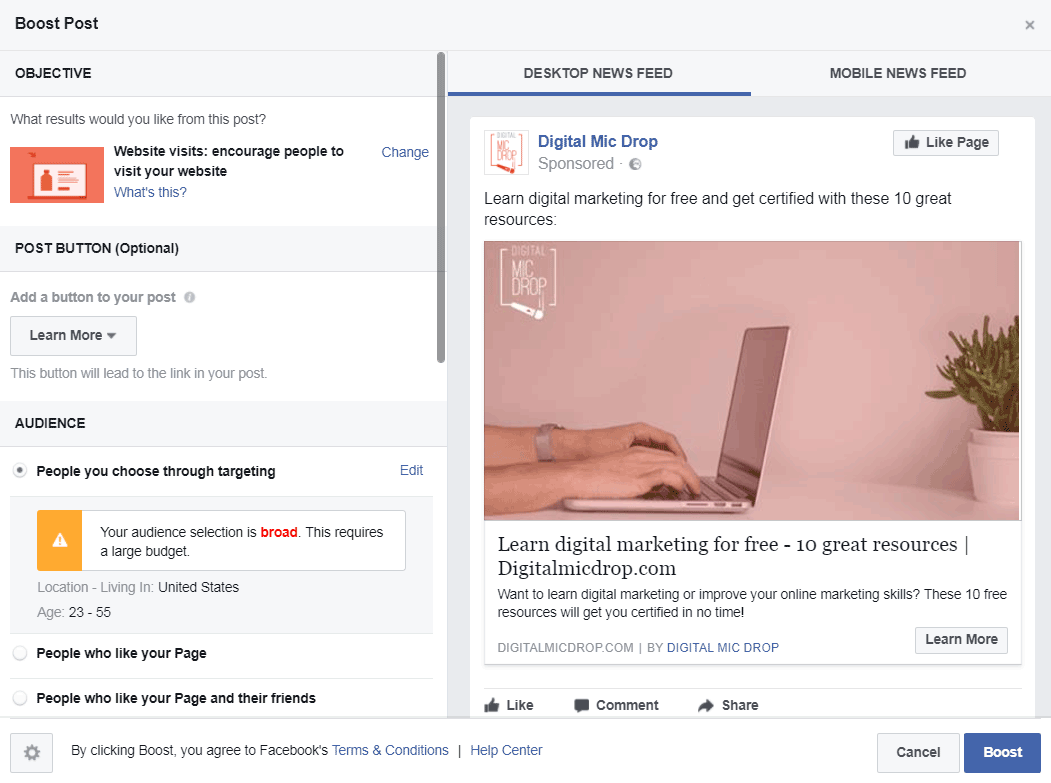Open the Help Center link

[x=506, y=750]
